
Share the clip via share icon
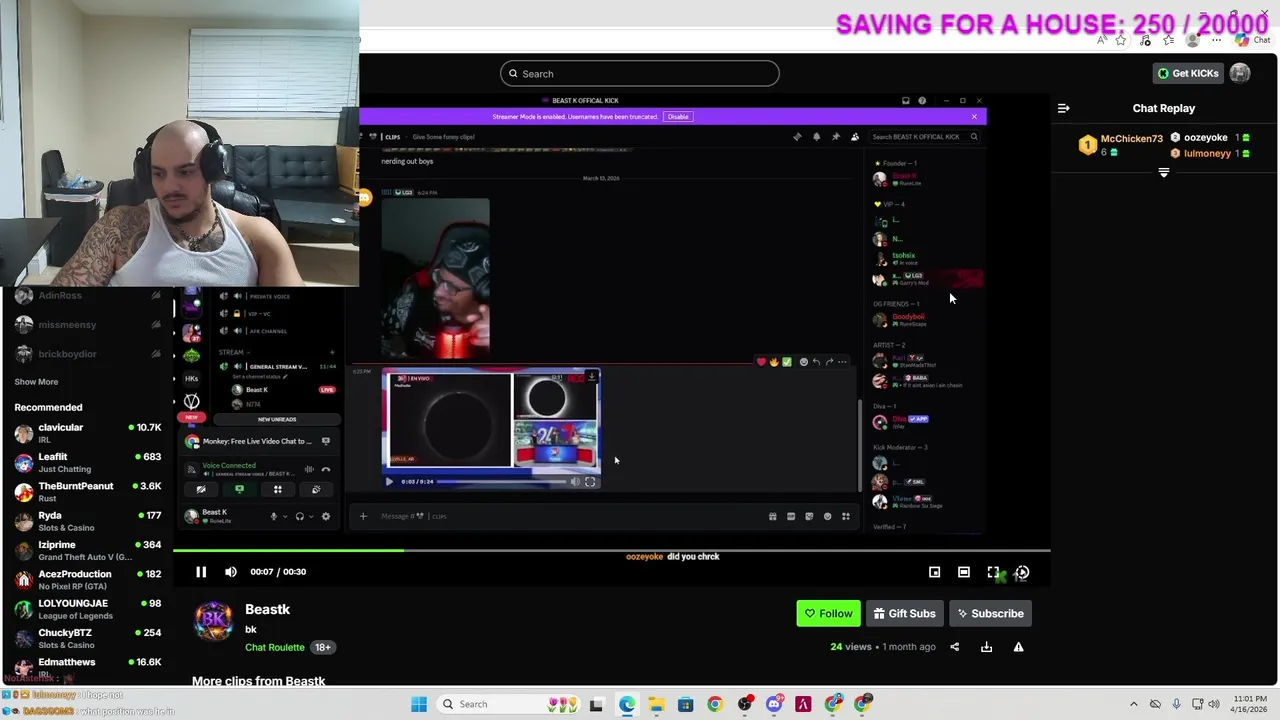click(x=954, y=647)
